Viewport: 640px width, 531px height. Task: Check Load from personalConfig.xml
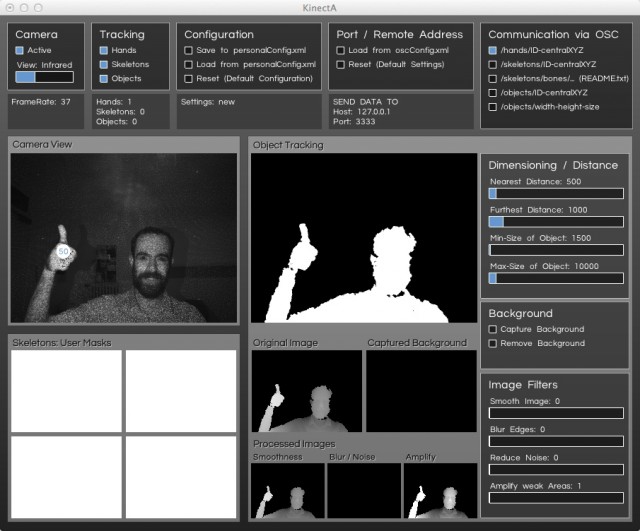(x=189, y=64)
